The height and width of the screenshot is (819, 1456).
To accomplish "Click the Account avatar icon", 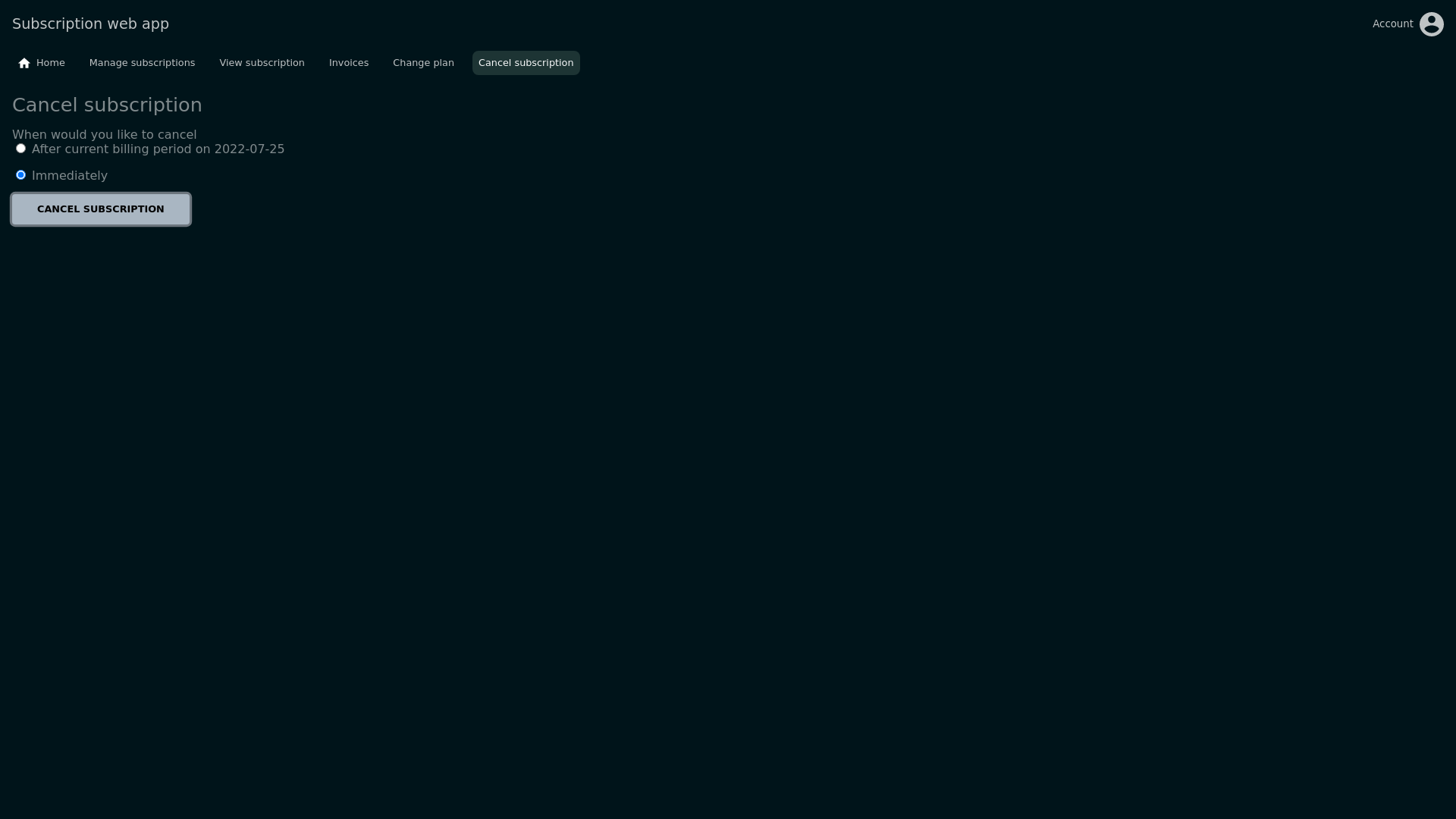I will click(1431, 24).
